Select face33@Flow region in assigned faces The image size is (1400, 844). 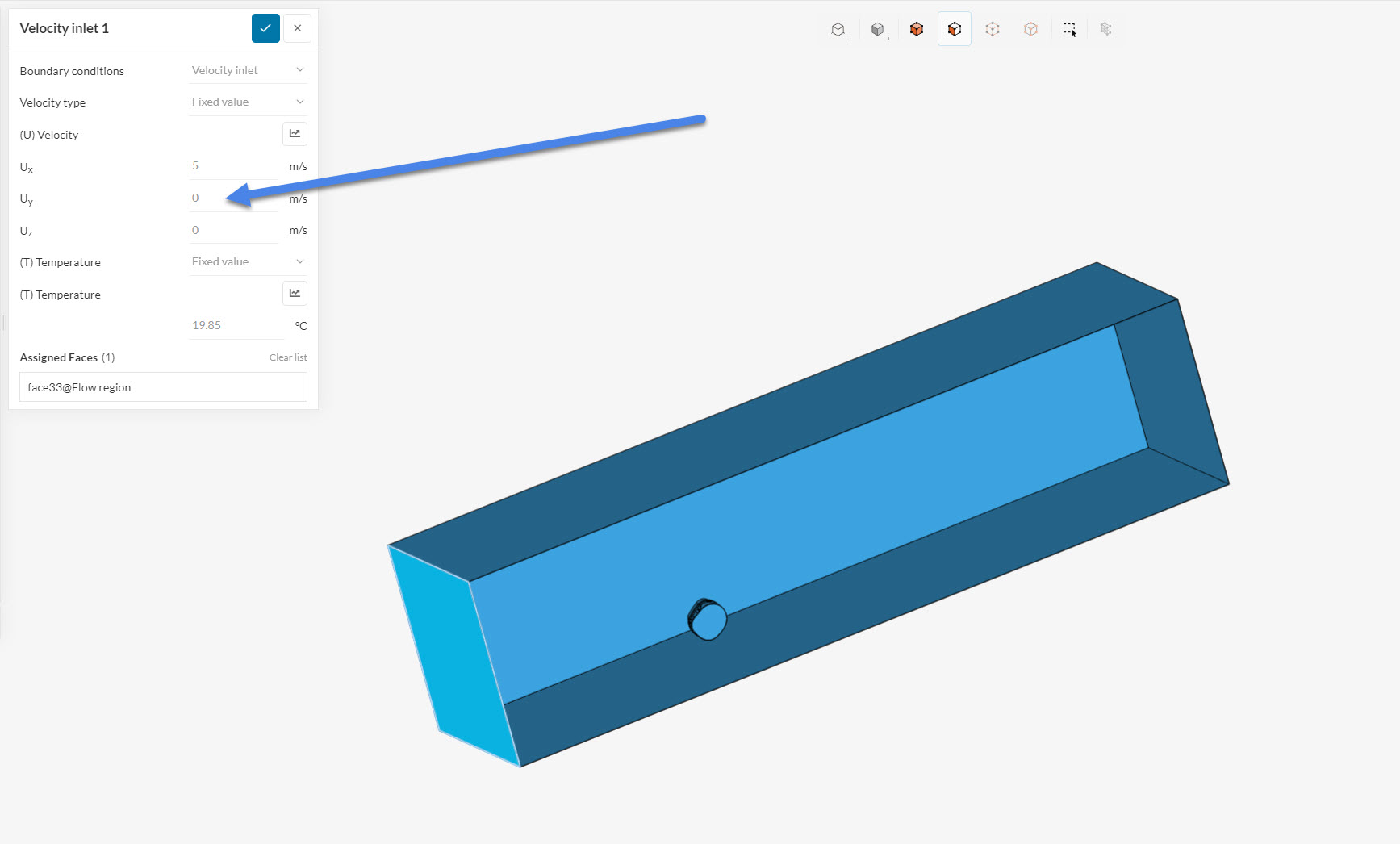(x=162, y=386)
